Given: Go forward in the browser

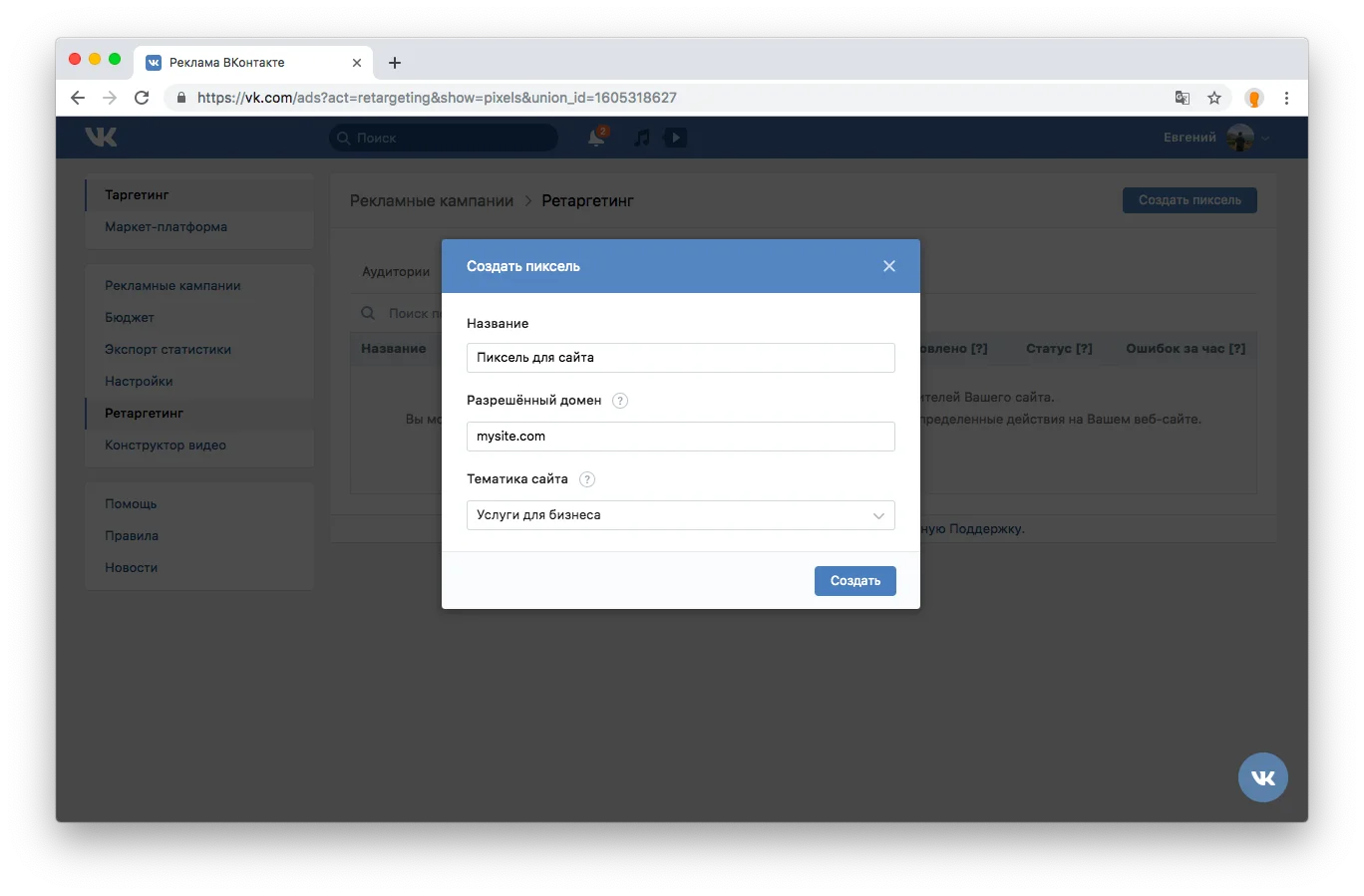Looking at the screenshot, I should pyautogui.click(x=110, y=98).
